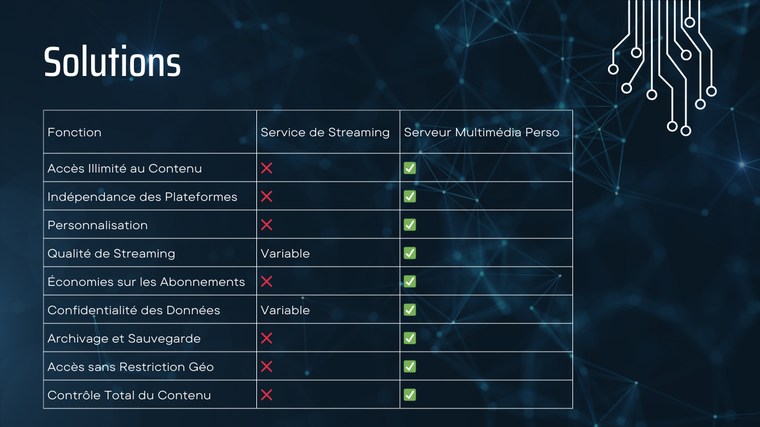Click red X for Économies sur les Abonnements
Viewport: 760px width, 427px height.
tap(267, 282)
